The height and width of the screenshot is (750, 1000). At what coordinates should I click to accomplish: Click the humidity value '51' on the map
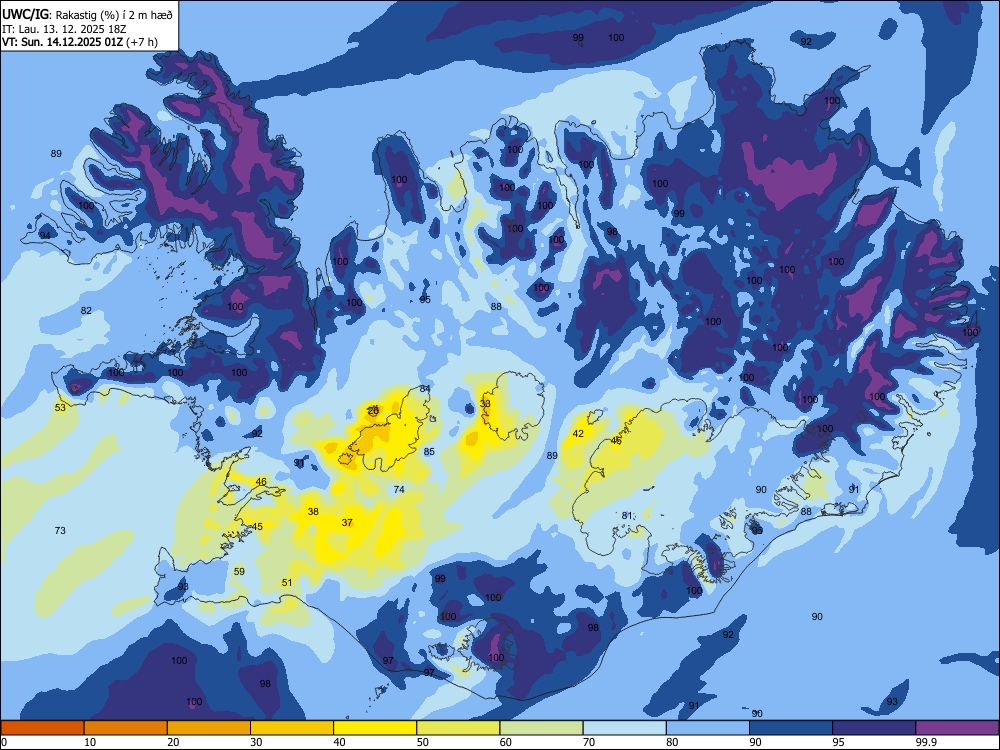coord(287,582)
